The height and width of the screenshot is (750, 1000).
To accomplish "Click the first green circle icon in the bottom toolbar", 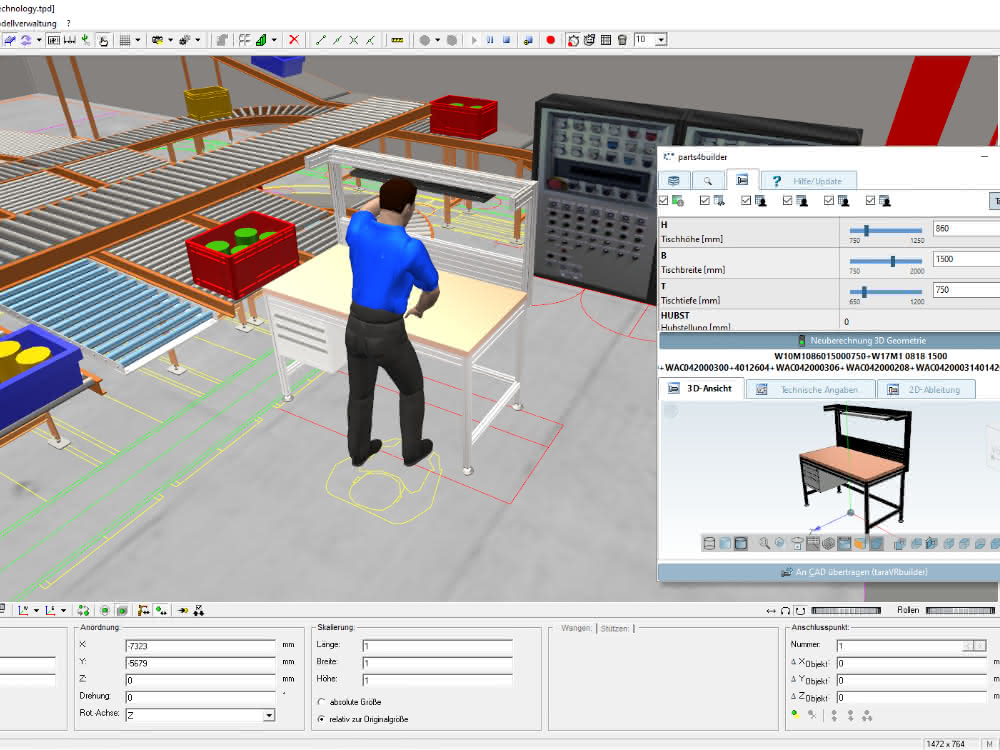I will pos(105,610).
